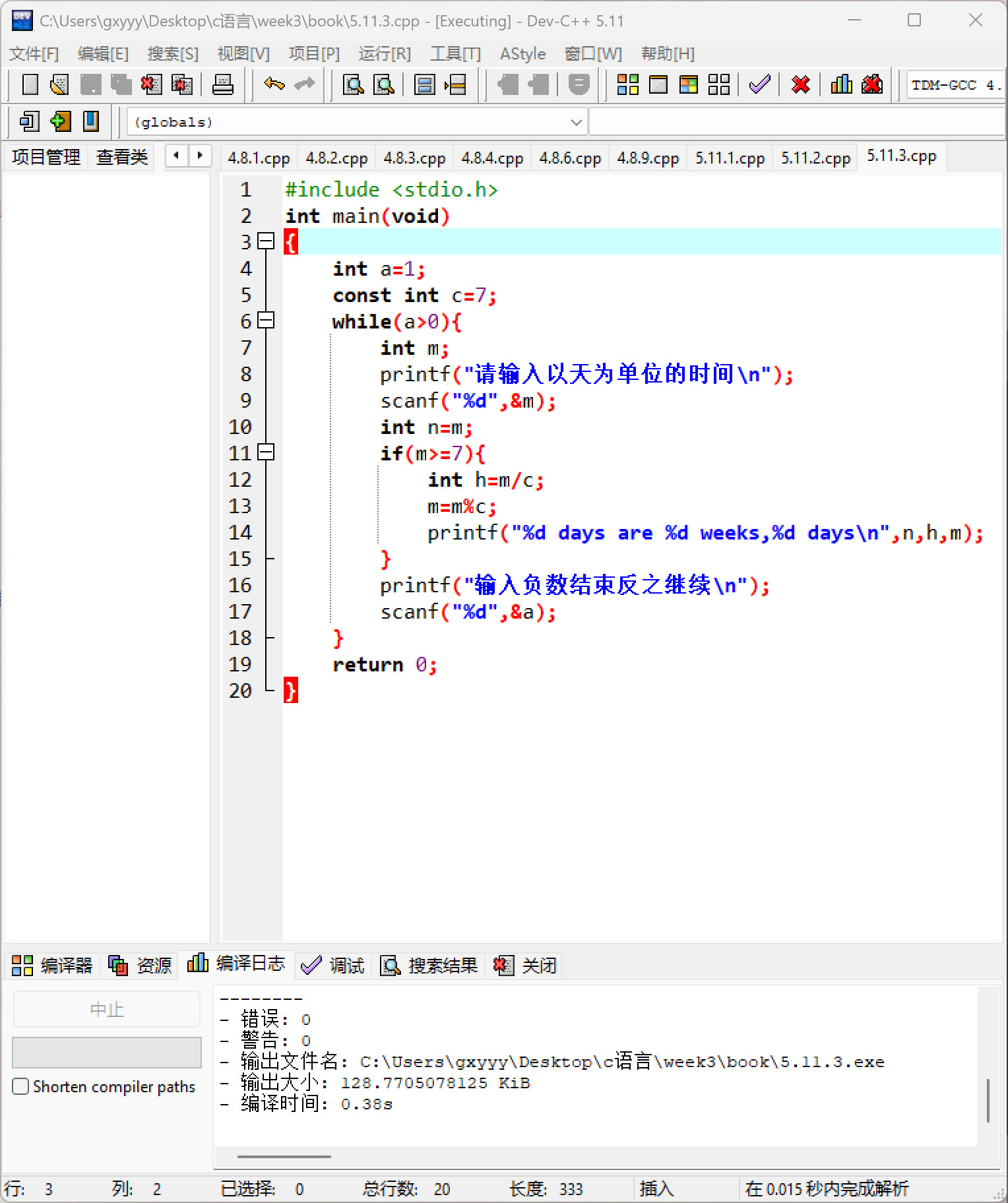Switch to the 5.11.2.cpp tab
Viewport: 1008px width, 1203px height.
click(x=815, y=158)
